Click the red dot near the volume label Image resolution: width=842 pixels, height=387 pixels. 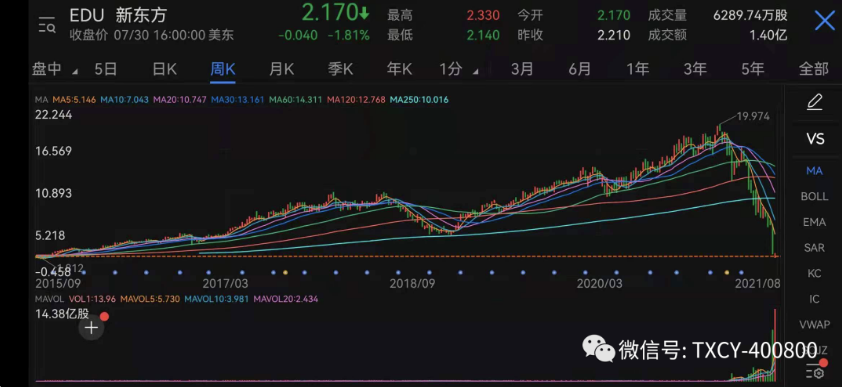point(104,316)
